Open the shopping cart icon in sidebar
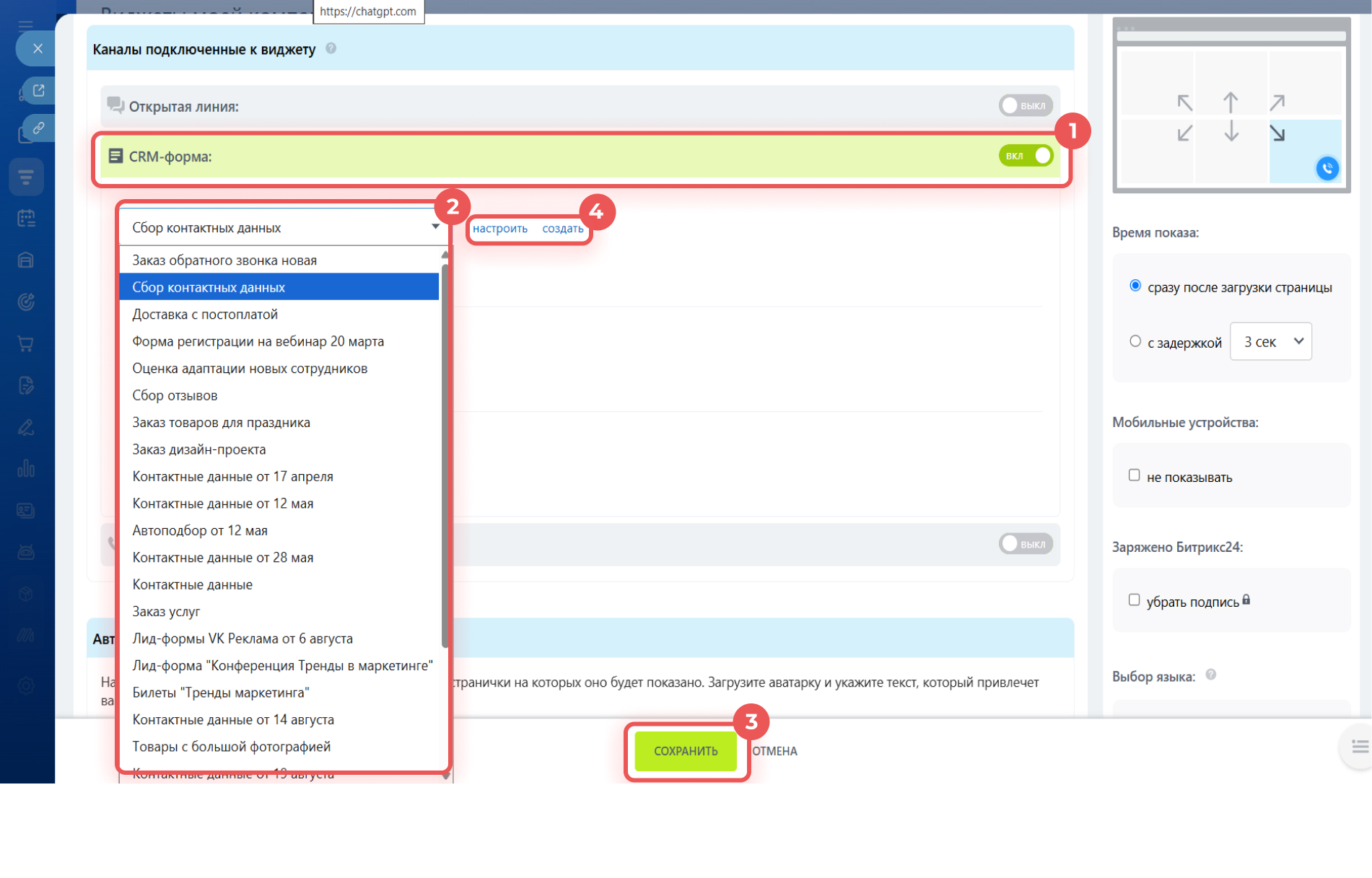Viewport: 1372px width, 878px height. click(26, 343)
